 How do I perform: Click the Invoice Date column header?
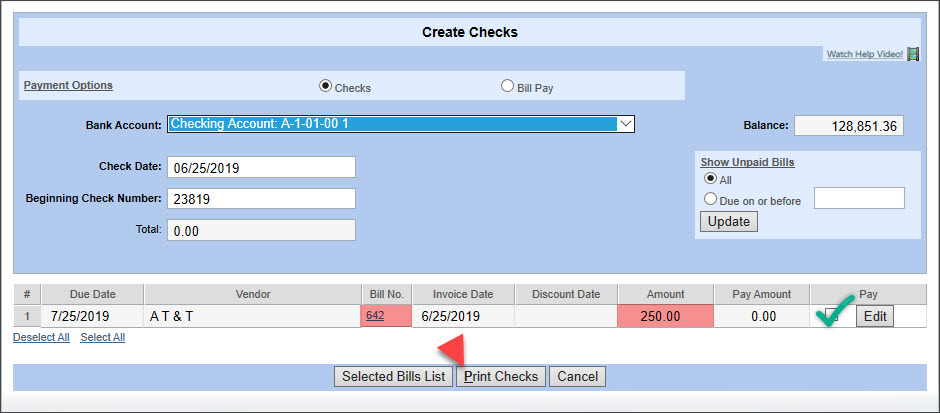(463, 294)
